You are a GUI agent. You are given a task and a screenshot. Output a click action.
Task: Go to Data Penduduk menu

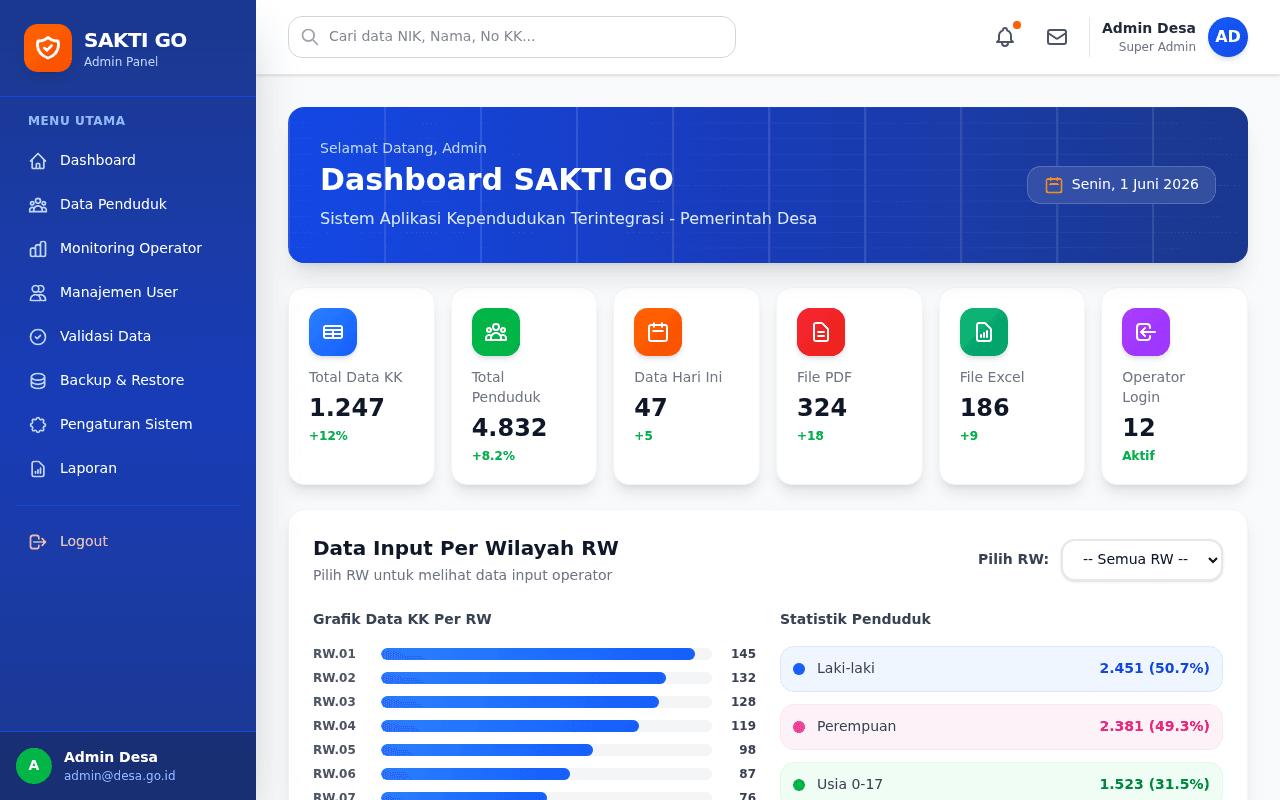[x=128, y=205]
